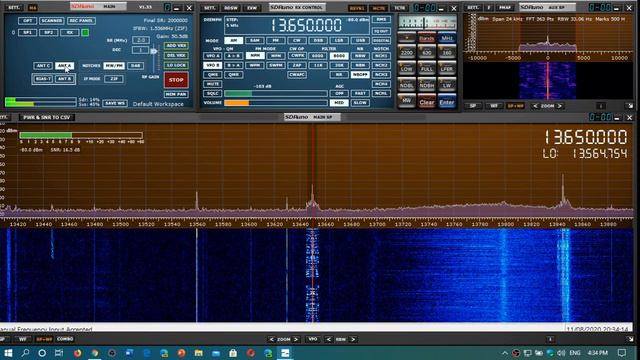Adjust the green squelch level slider
Viewport: 640px width, 360px height.
[x=276, y=93]
